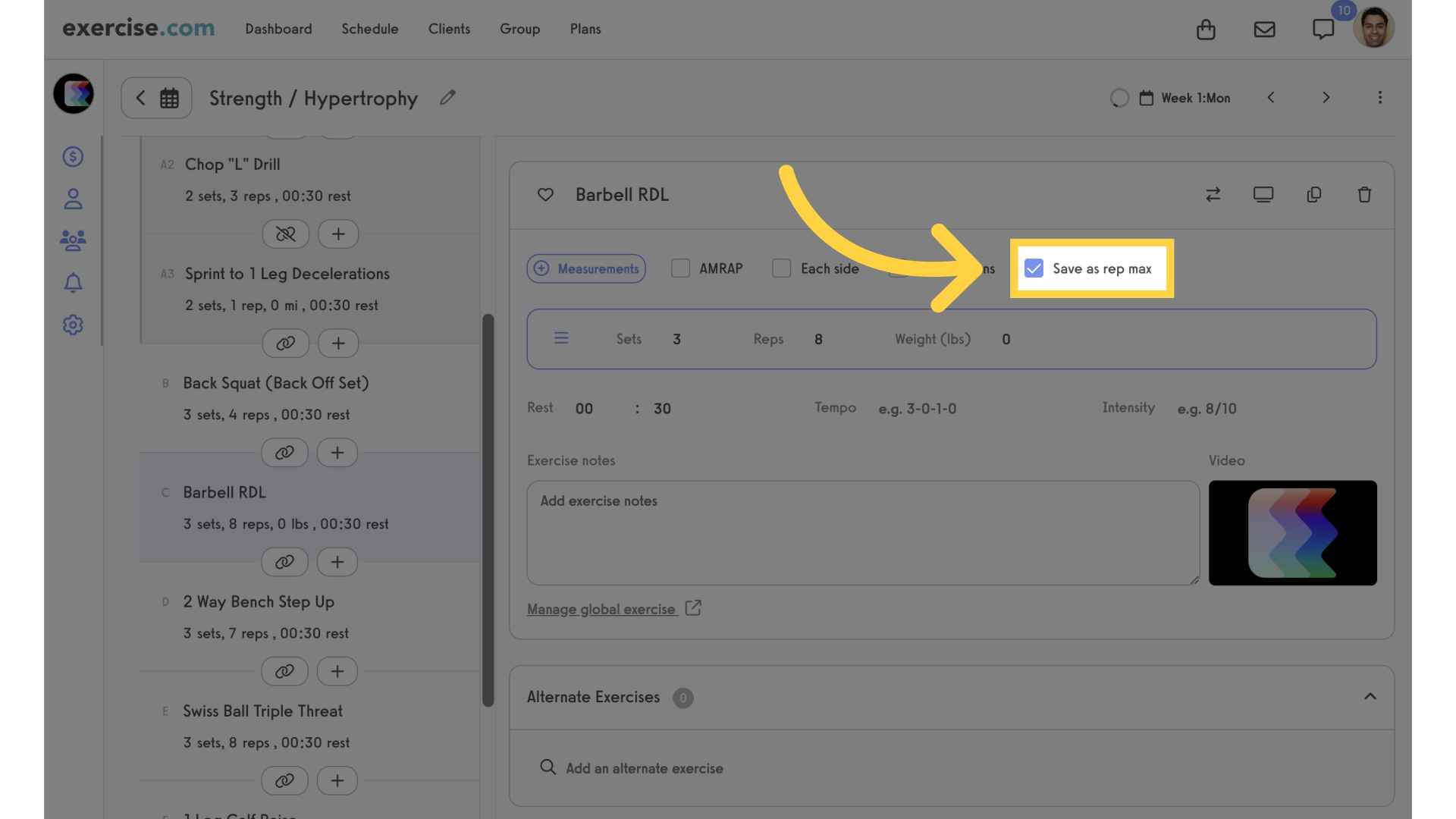Viewport: 1456px width, 819px height.
Task: Open the Group menu
Action: 519,29
